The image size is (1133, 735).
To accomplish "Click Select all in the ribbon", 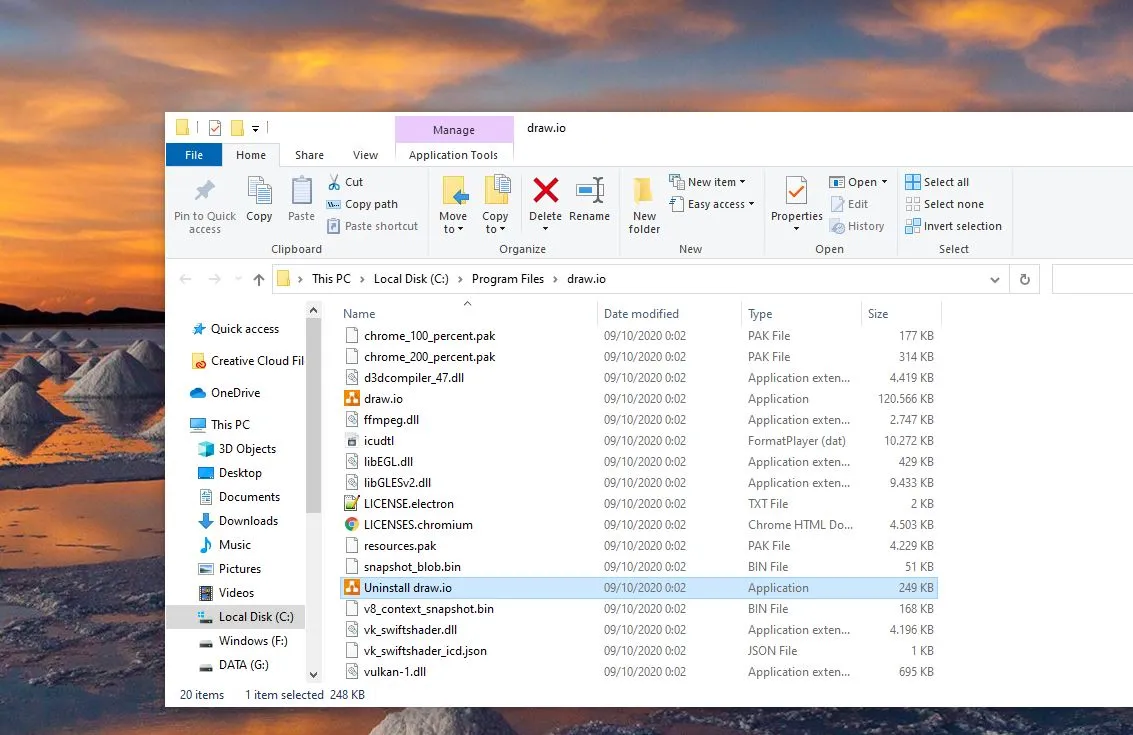I will tap(937, 182).
